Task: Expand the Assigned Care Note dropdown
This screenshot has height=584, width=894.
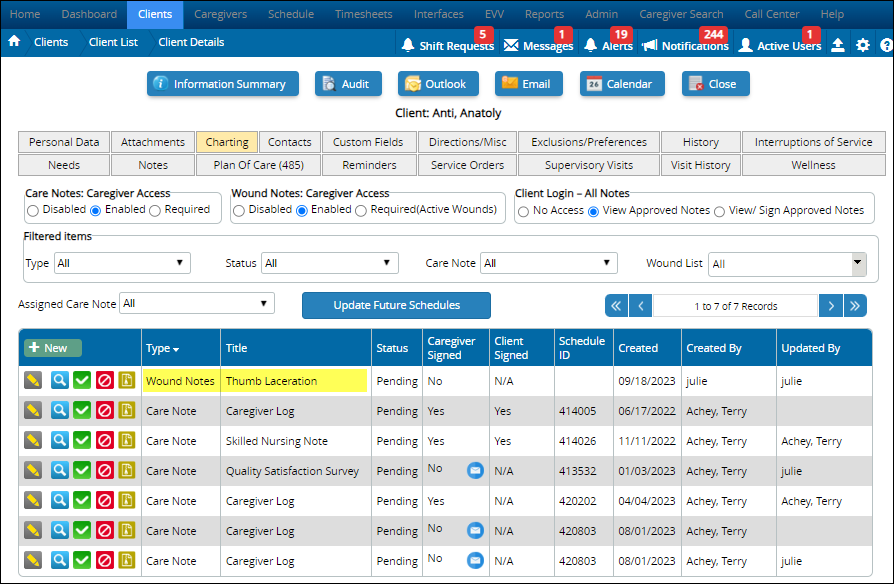Action: pyautogui.click(x=197, y=303)
